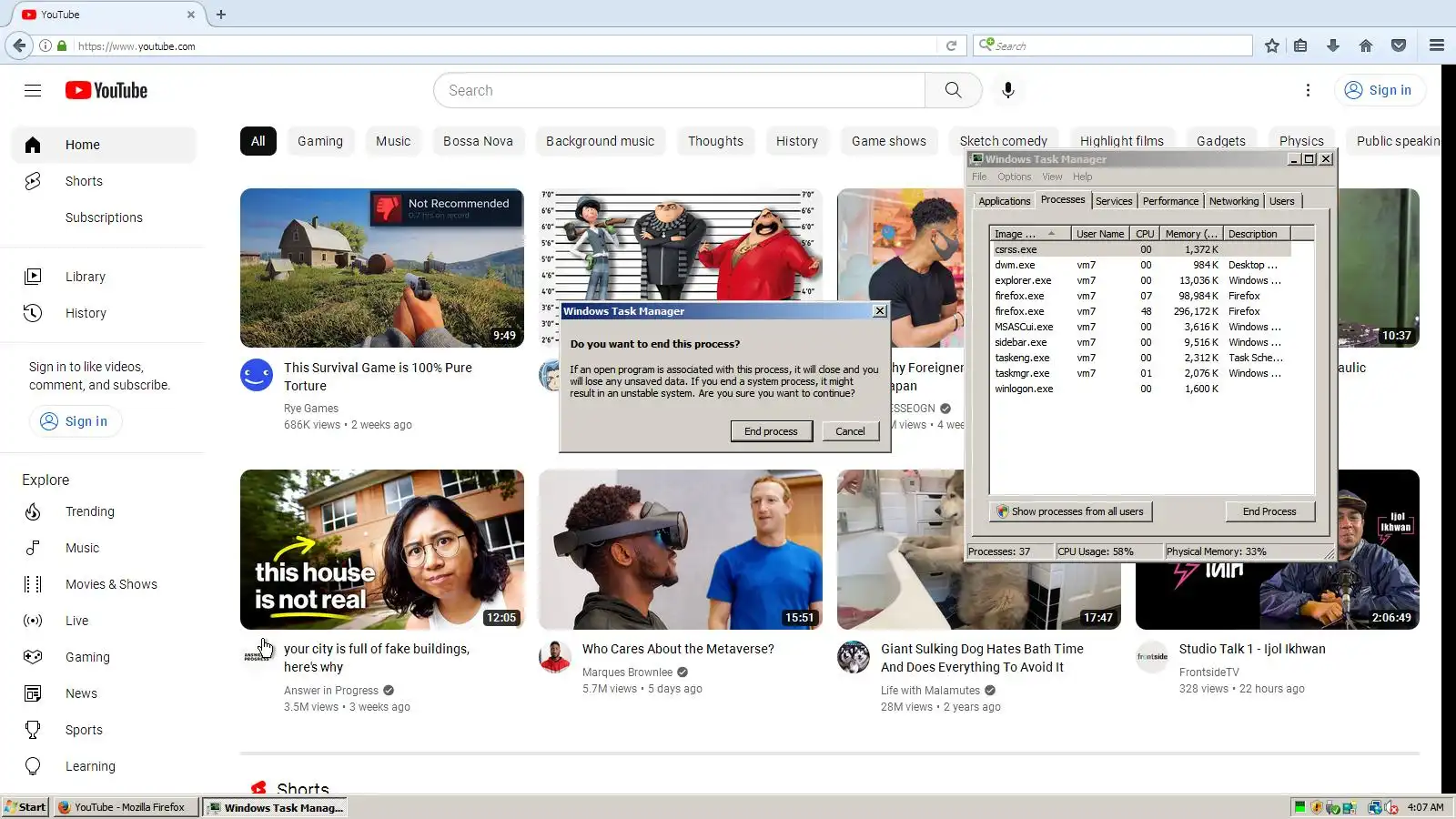Switch to Networking tab in Task Manager
1456x819 pixels.
[1234, 201]
